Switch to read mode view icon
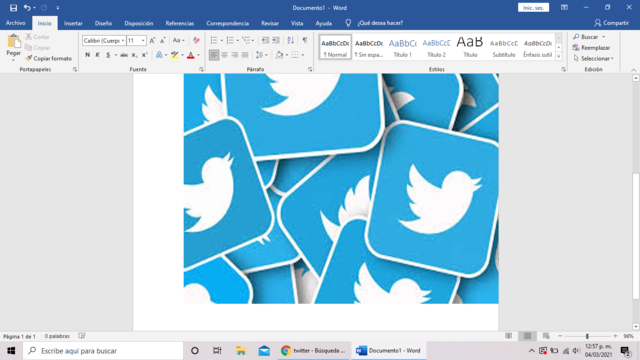The image size is (640, 360). [x=509, y=336]
